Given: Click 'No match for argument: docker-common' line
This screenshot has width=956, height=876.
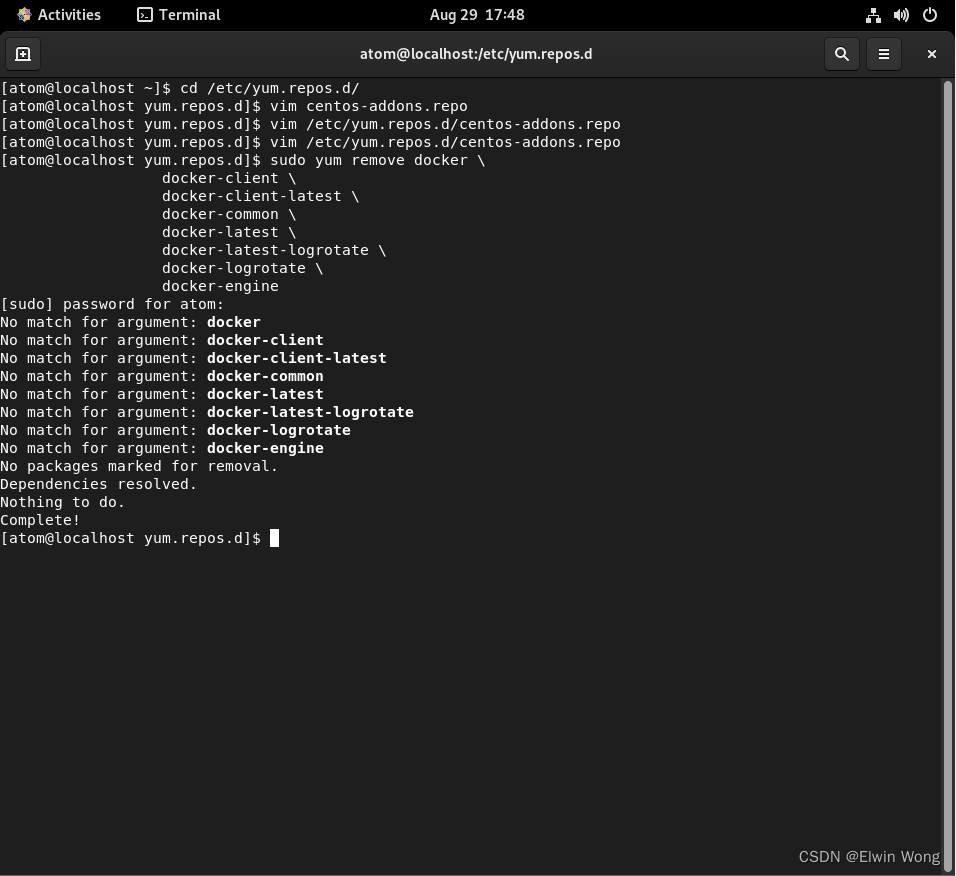Looking at the screenshot, I should (162, 376).
